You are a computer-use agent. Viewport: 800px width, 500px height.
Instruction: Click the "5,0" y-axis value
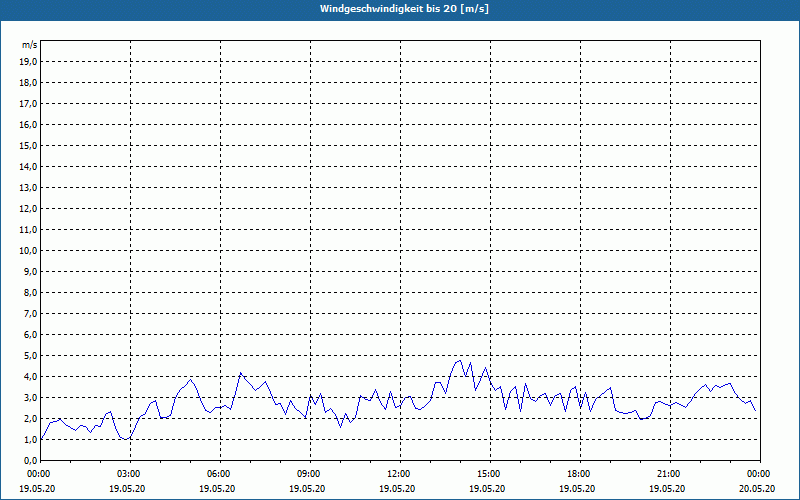[30, 356]
